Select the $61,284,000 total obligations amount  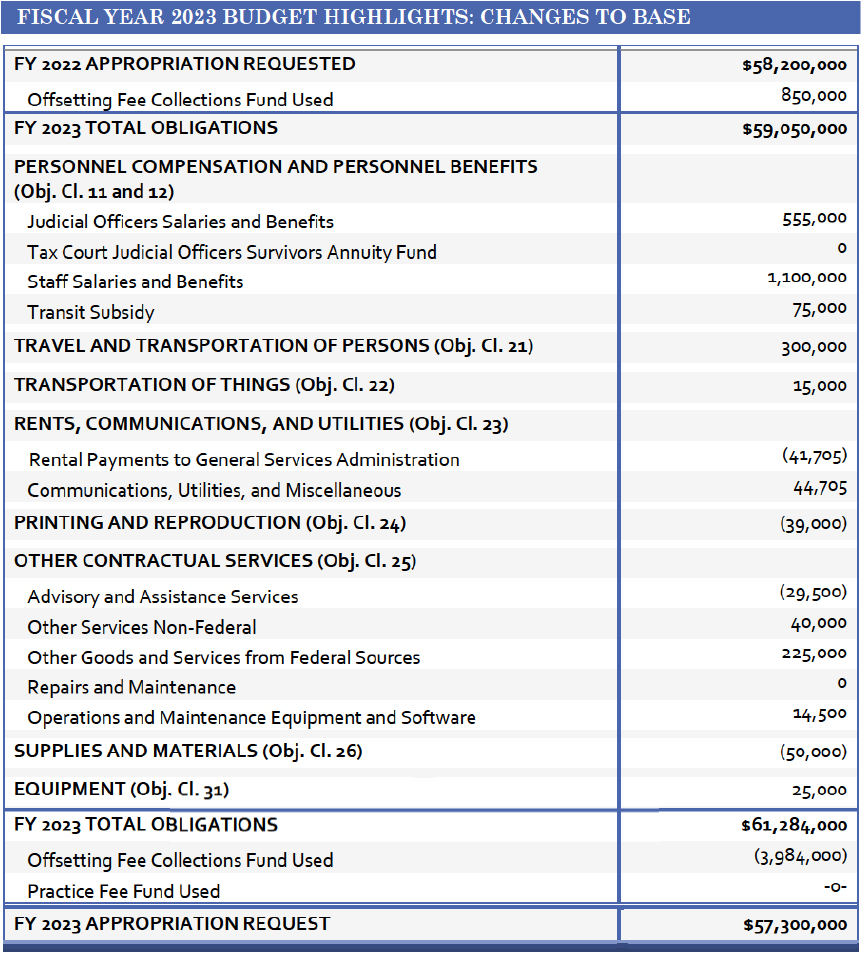click(794, 826)
